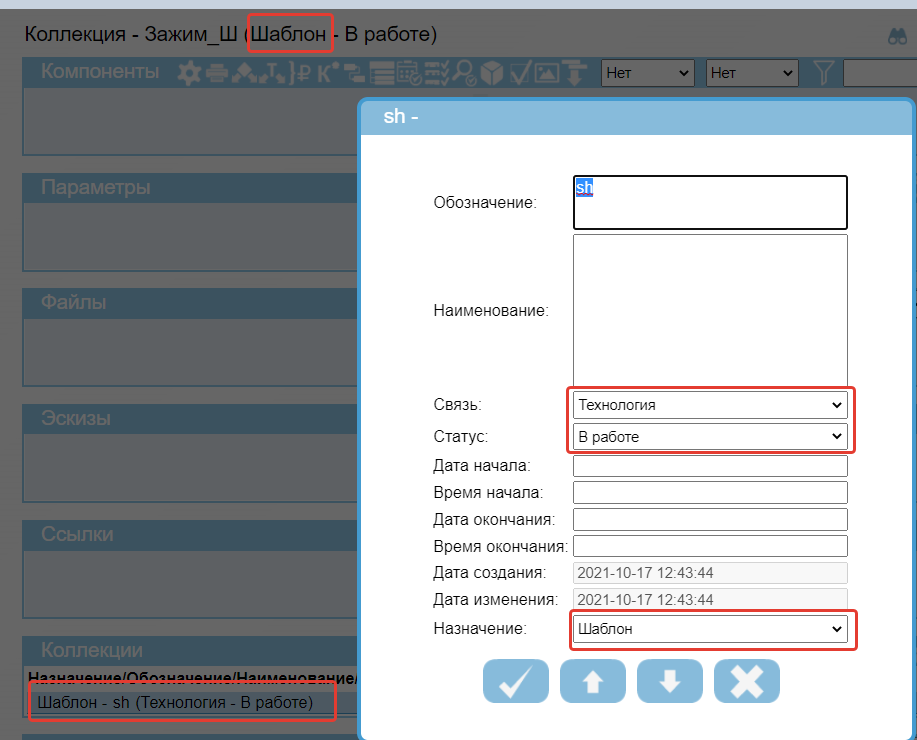Click the image picture icon in toolbar
This screenshot has width=917, height=740.
[x=547, y=73]
